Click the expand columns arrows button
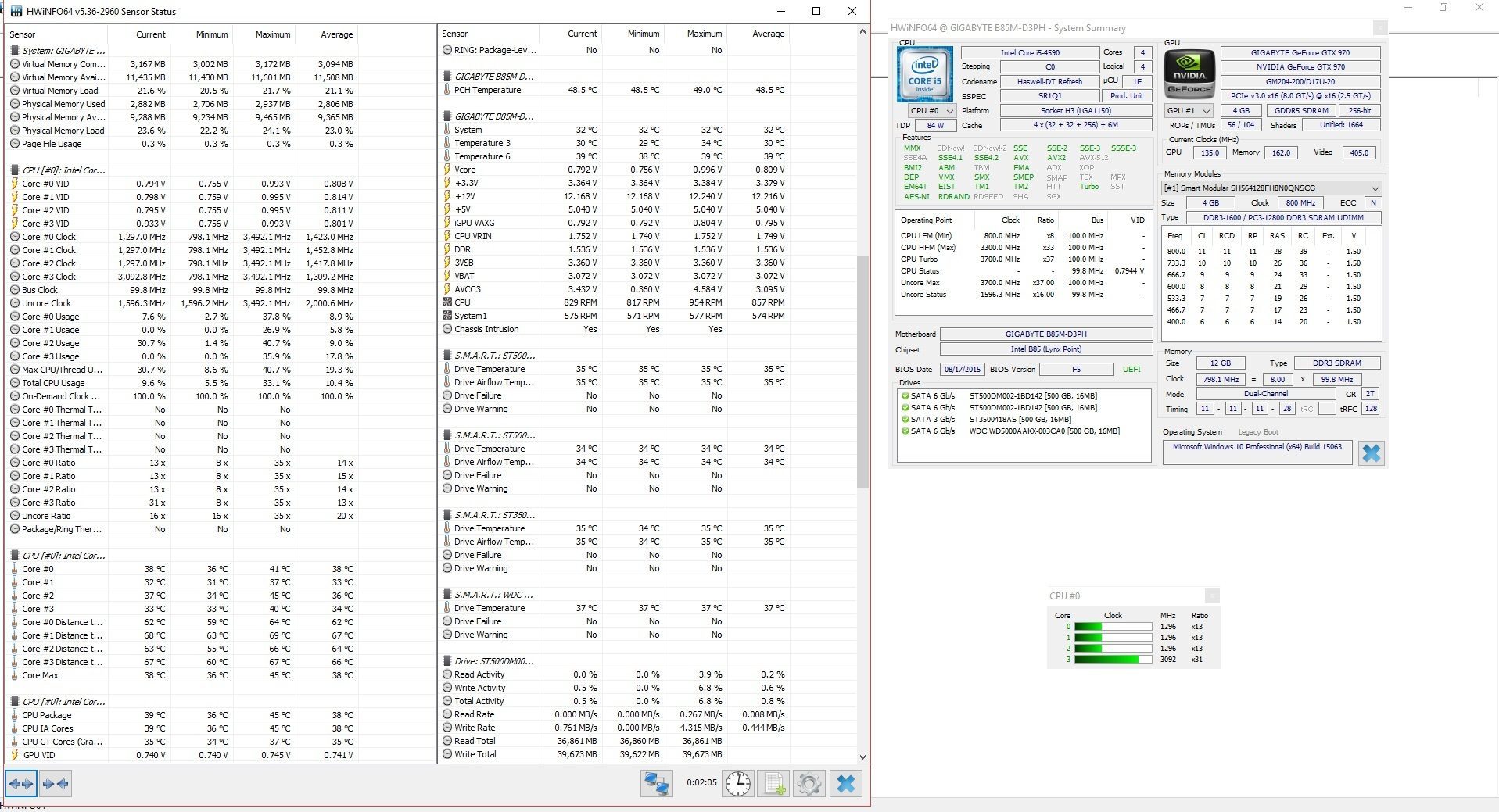This screenshot has width=1499, height=812. click(21, 783)
